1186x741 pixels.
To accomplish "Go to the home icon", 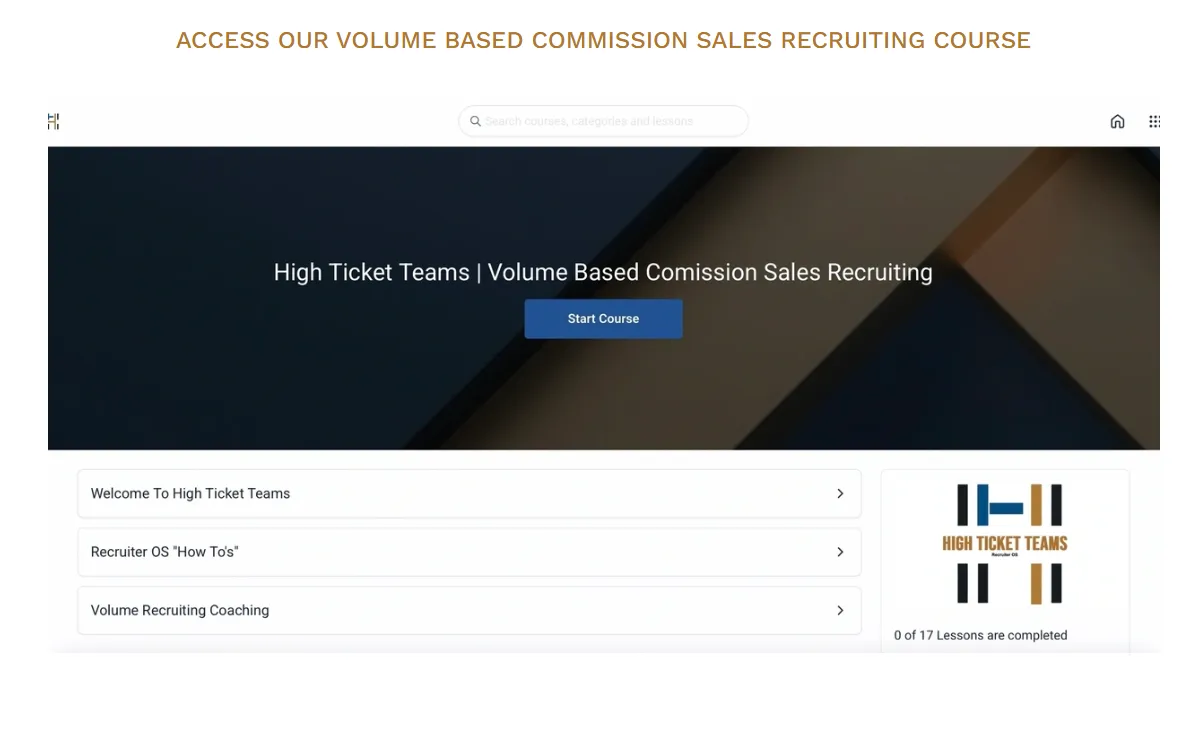I will point(1117,121).
